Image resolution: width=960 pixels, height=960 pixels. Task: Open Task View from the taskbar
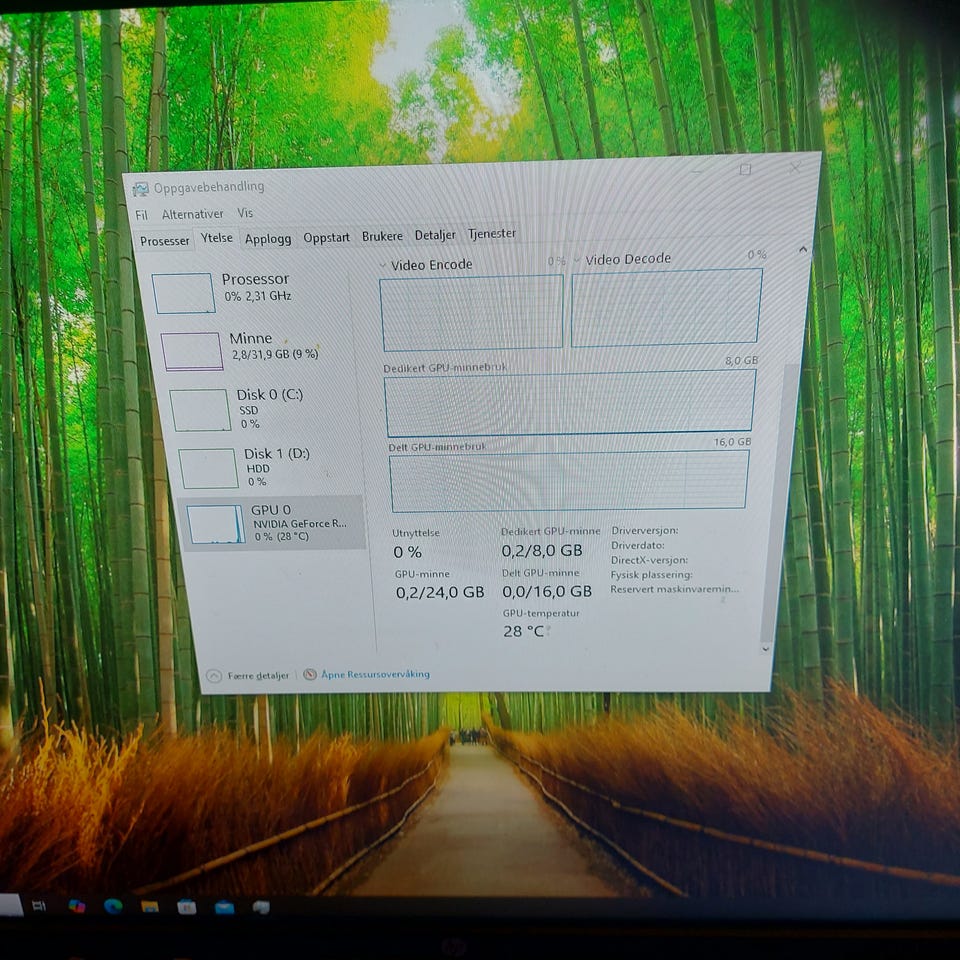coord(38,906)
